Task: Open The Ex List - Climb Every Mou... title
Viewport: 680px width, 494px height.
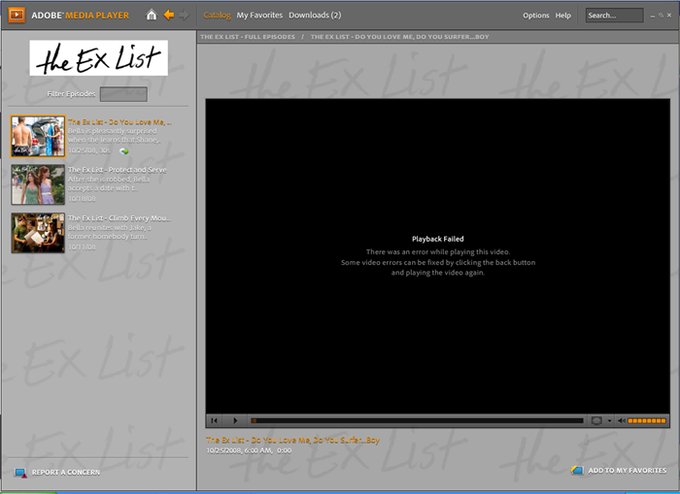Action: pos(119,218)
